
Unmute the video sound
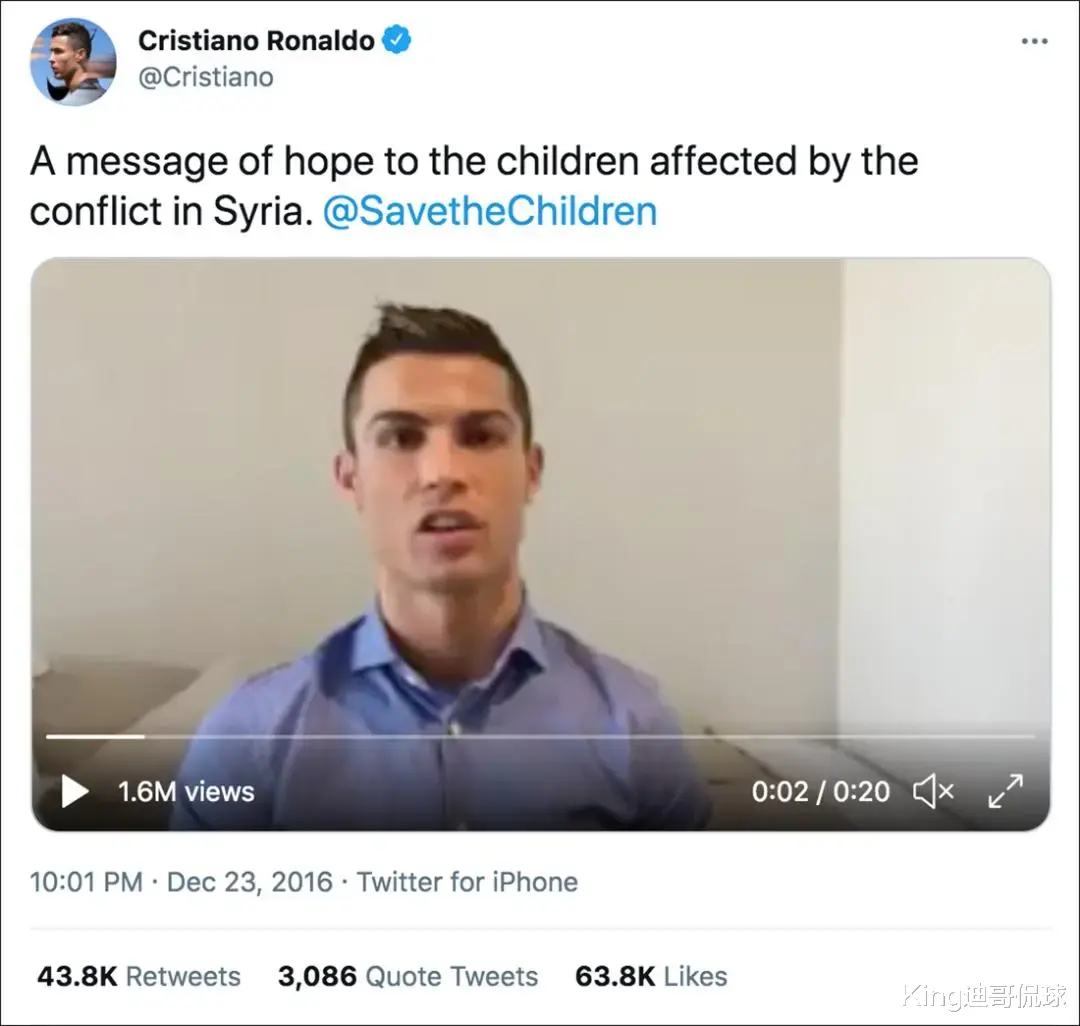click(933, 791)
